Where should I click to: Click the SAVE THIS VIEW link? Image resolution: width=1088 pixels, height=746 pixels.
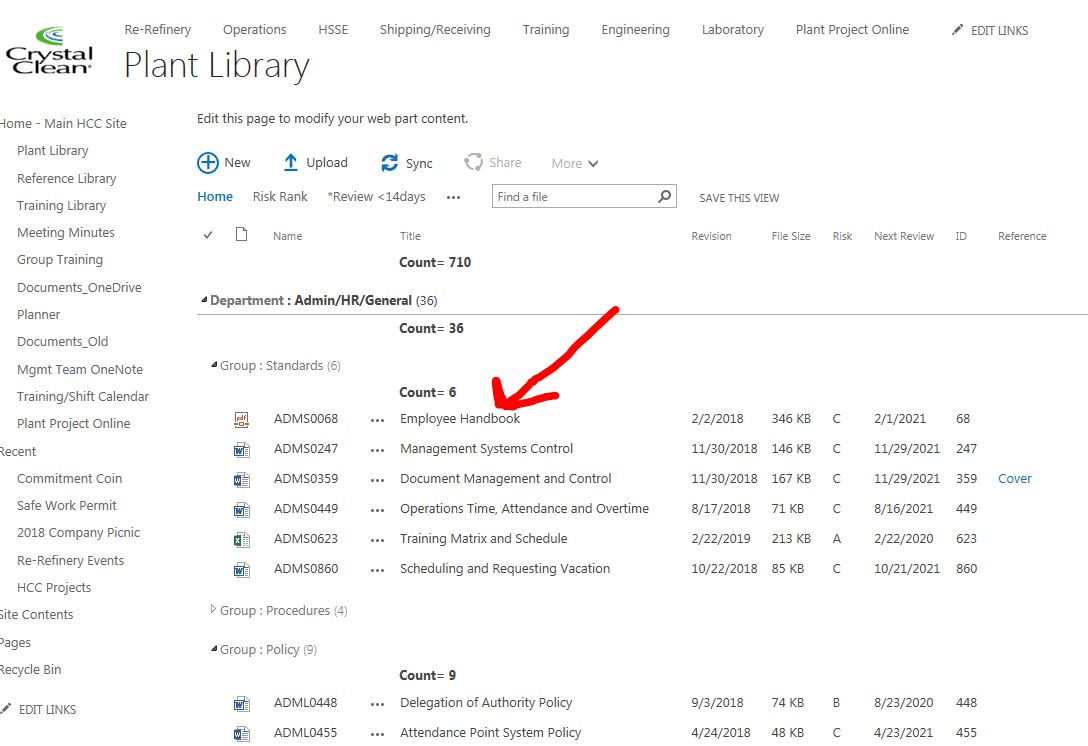(x=739, y=198)
